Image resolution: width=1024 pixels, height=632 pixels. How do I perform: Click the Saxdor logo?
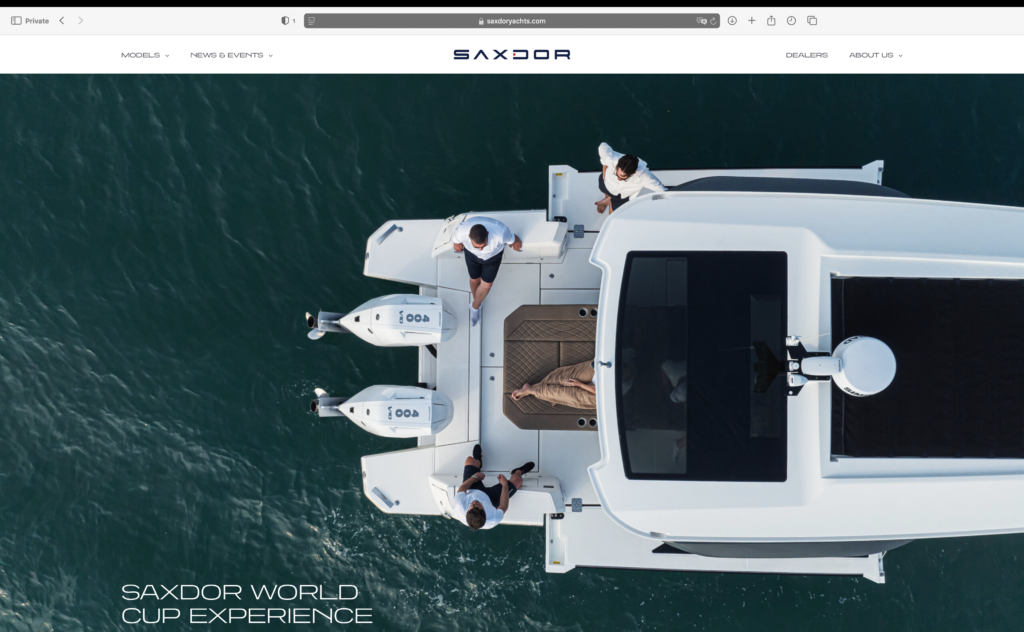(x=511, y=55)
